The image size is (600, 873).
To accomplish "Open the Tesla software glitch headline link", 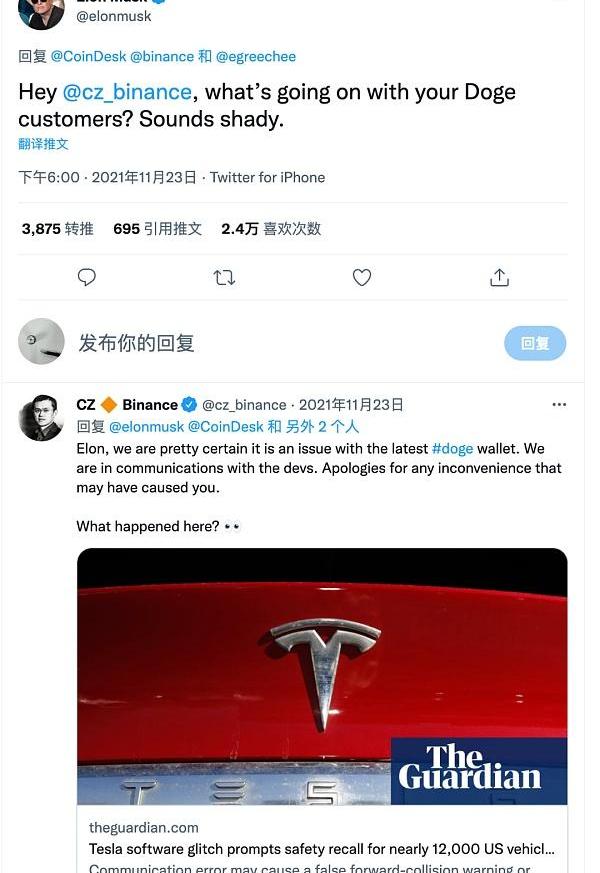I will [322, 849].
